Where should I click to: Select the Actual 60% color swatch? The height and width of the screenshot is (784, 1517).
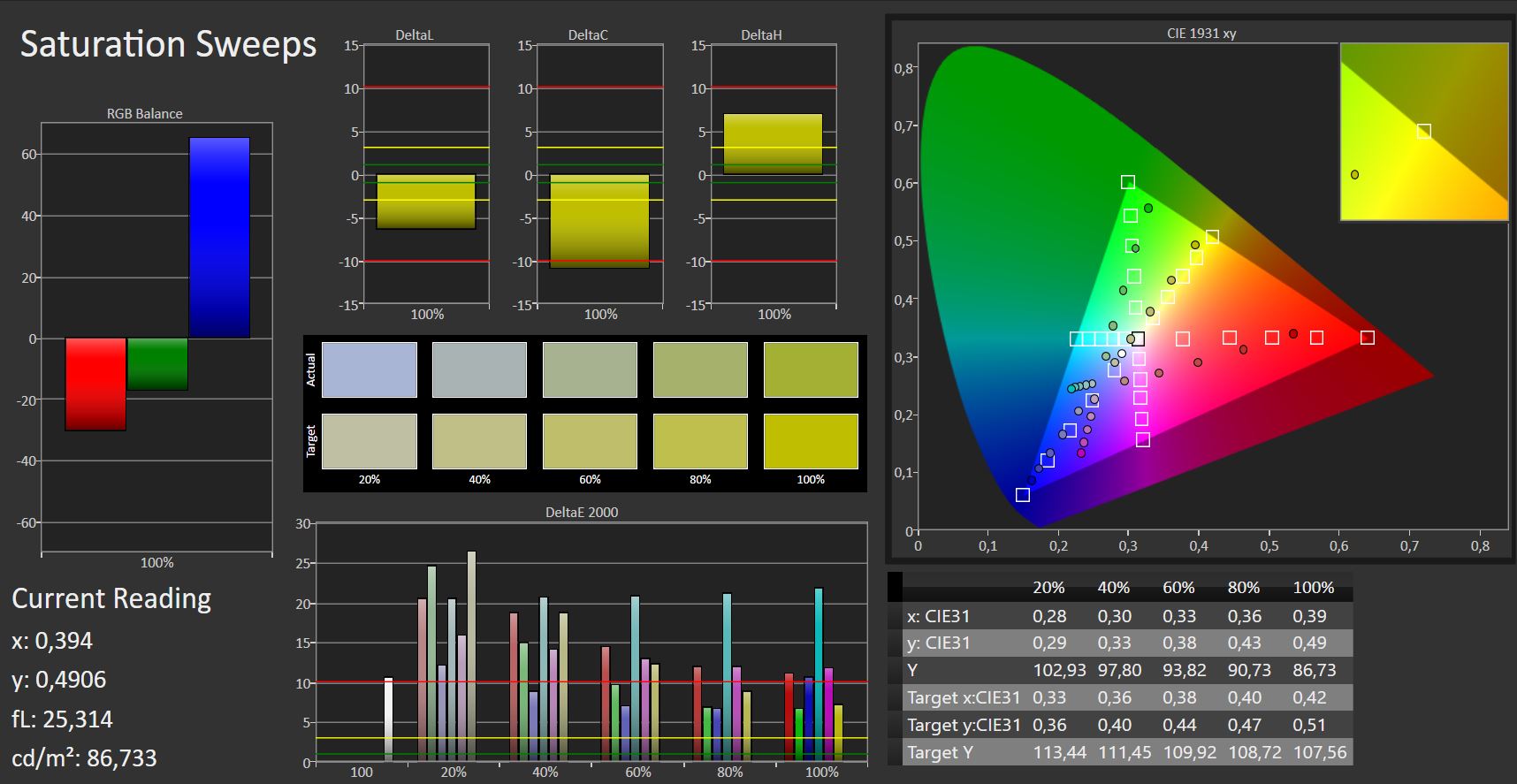(590, 369)
